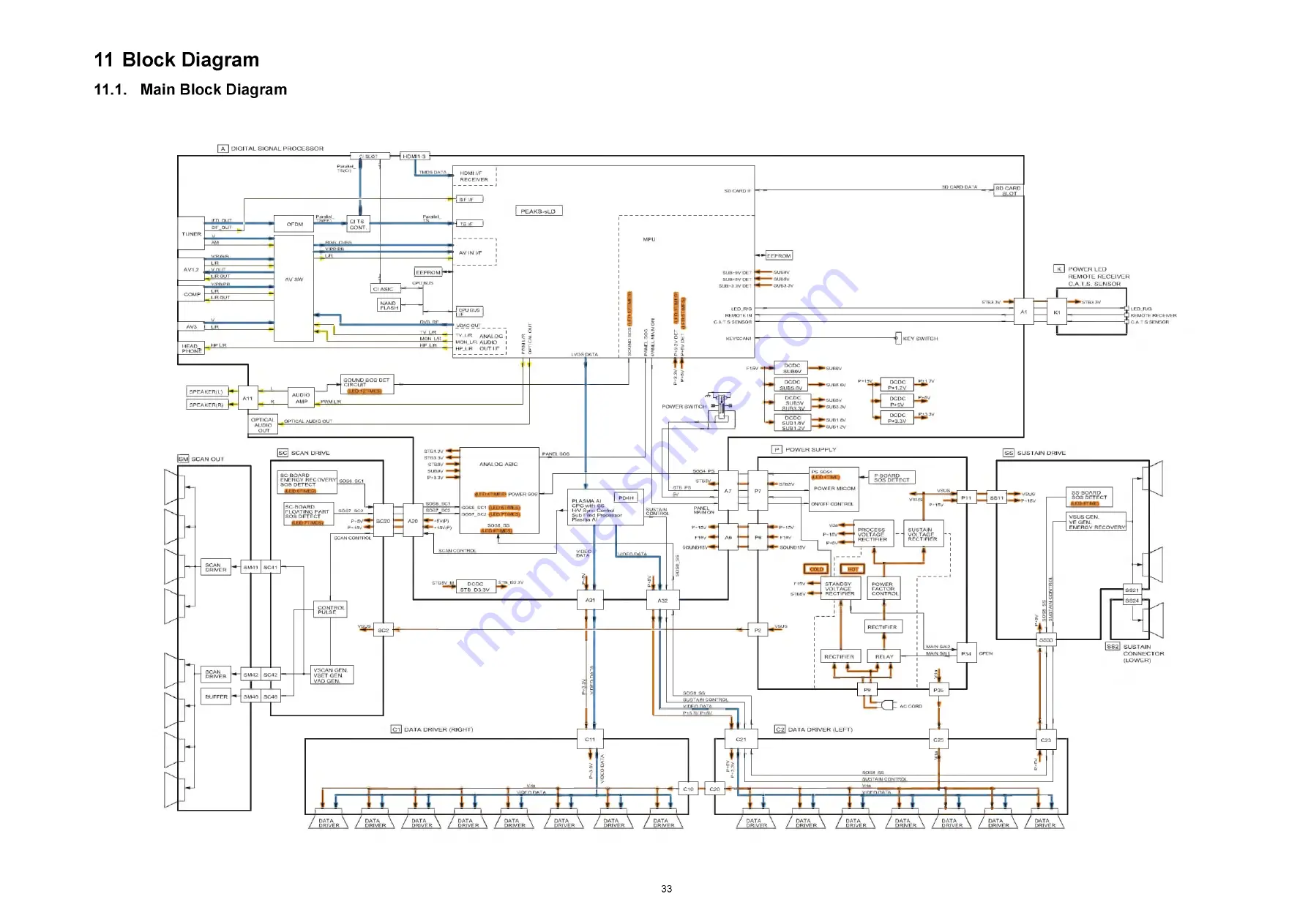Select the 'CI ASIC' block

point(386,289)
